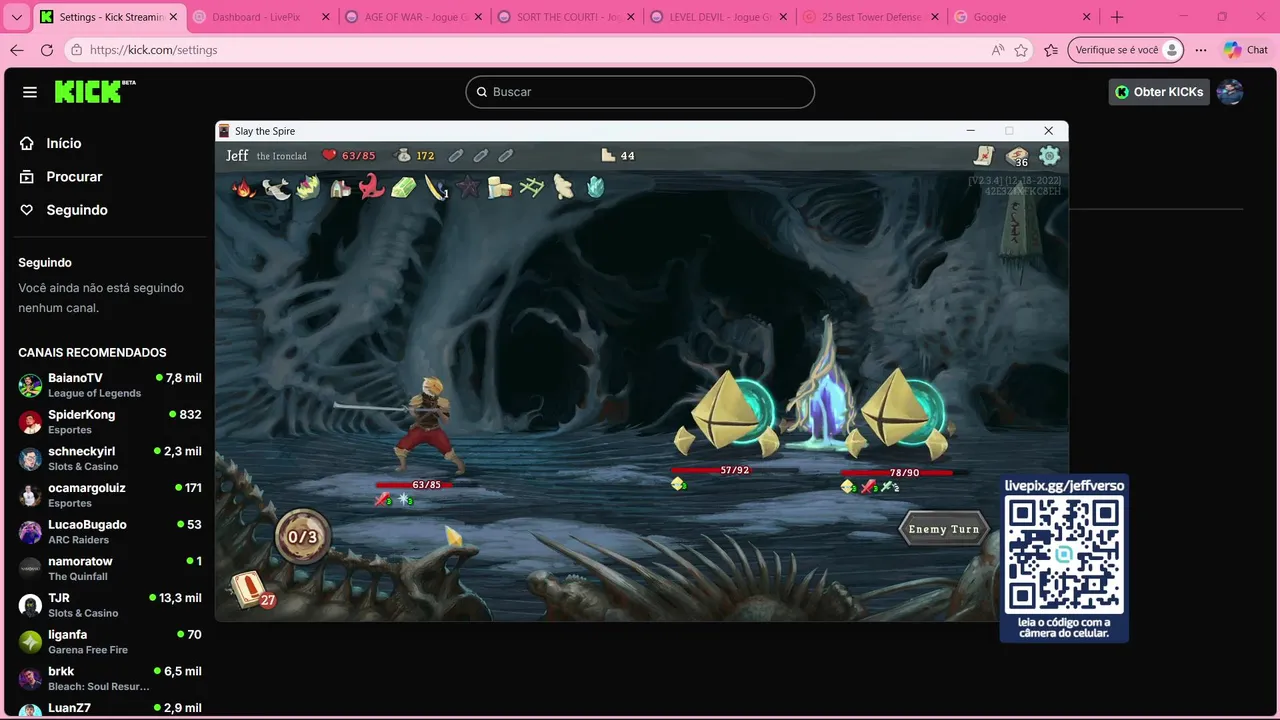Open ocamargoluiz recommended channel
Image resolution: width=1280 pixels, height=720 pixels.
pos(110,495)
